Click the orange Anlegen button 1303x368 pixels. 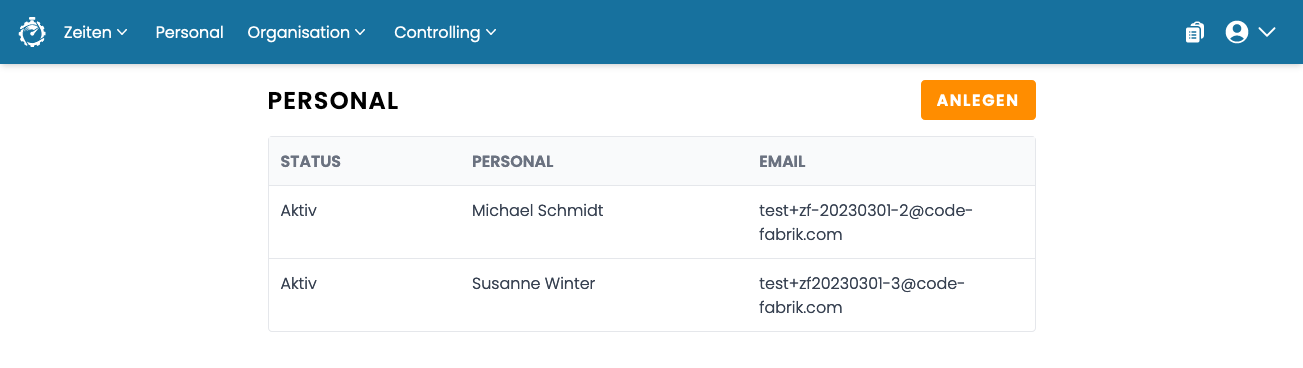978,100
